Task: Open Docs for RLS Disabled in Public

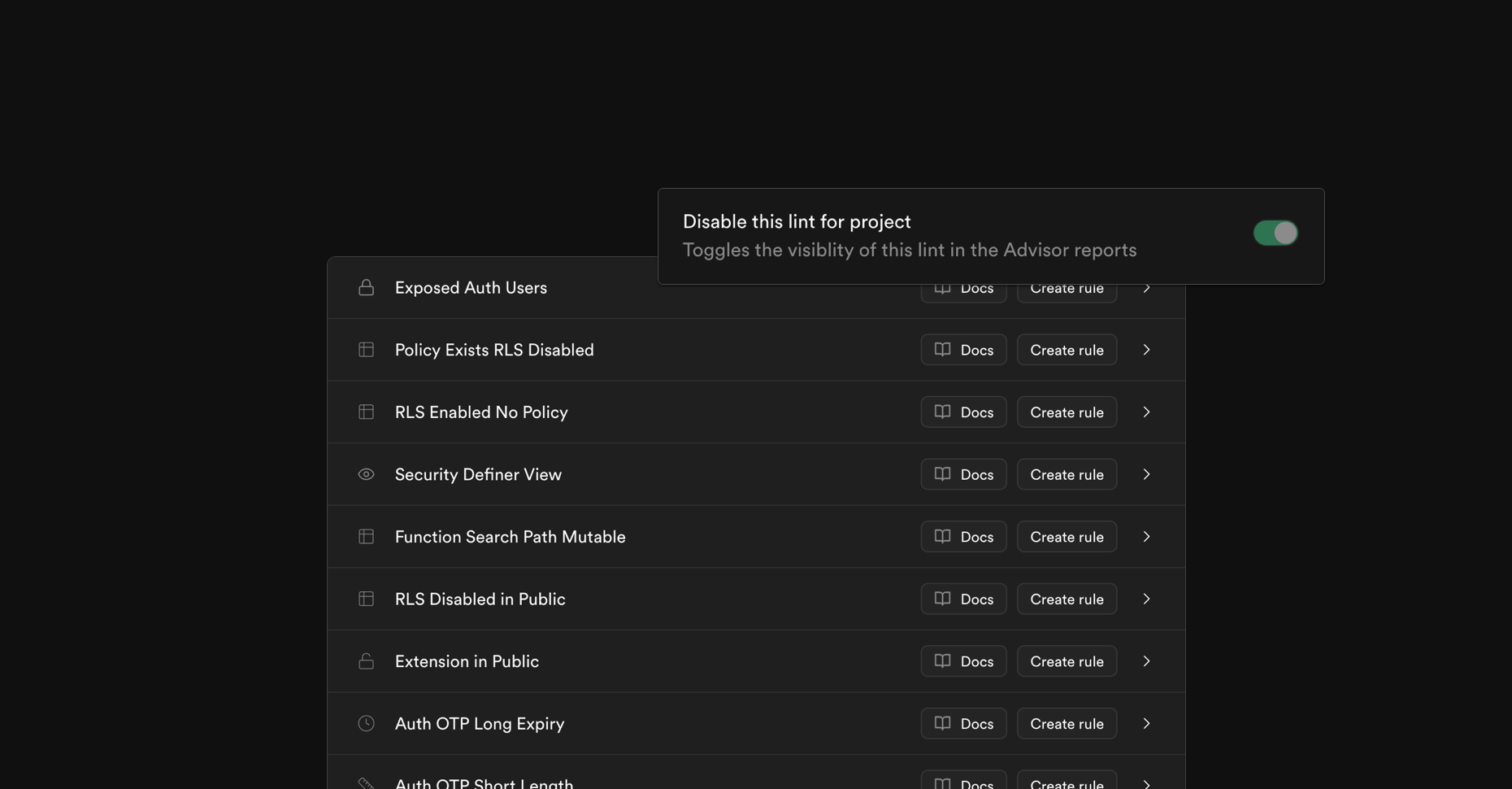Action: pos(963,599)
